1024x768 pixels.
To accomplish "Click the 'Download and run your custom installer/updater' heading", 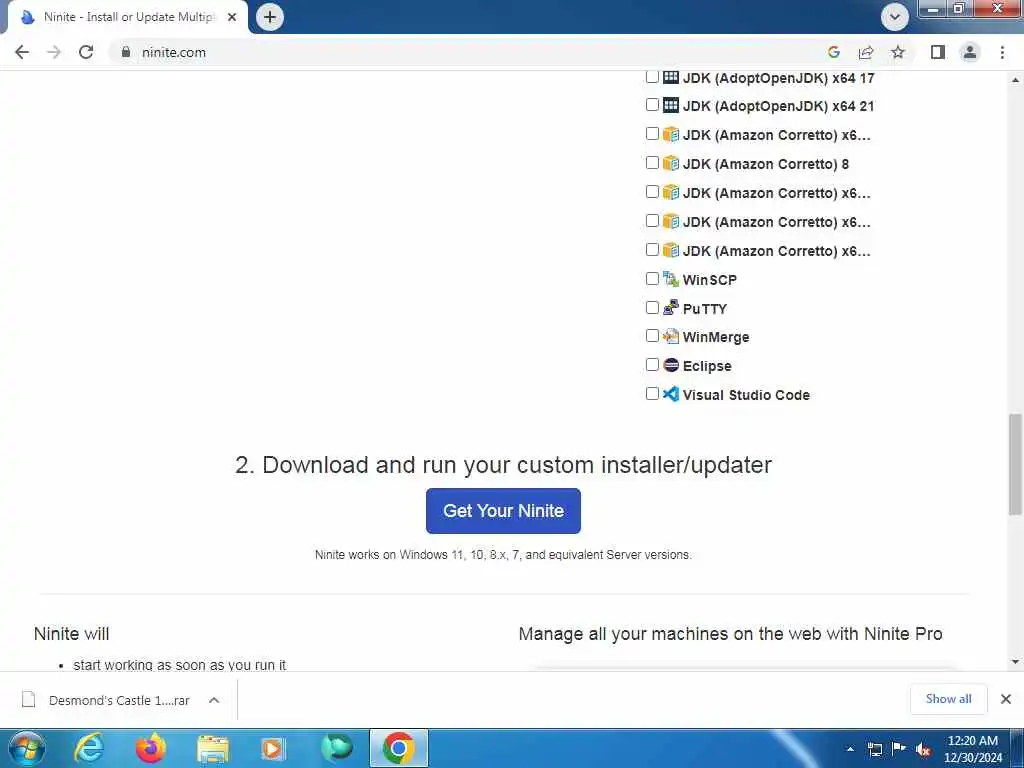I will point(503,465).
